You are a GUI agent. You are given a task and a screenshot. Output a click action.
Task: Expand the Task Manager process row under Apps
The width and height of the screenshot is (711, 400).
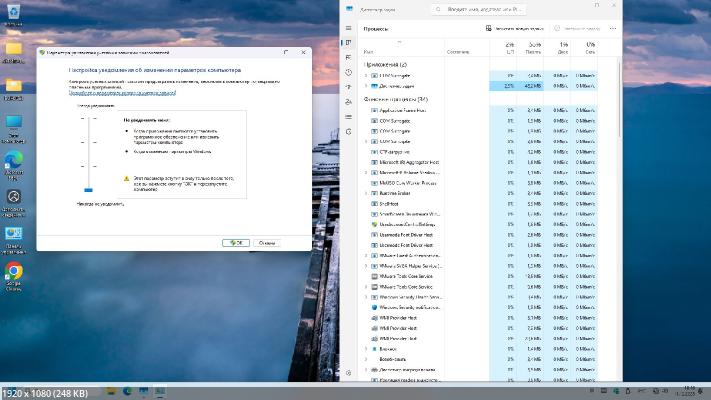(366, 87)
